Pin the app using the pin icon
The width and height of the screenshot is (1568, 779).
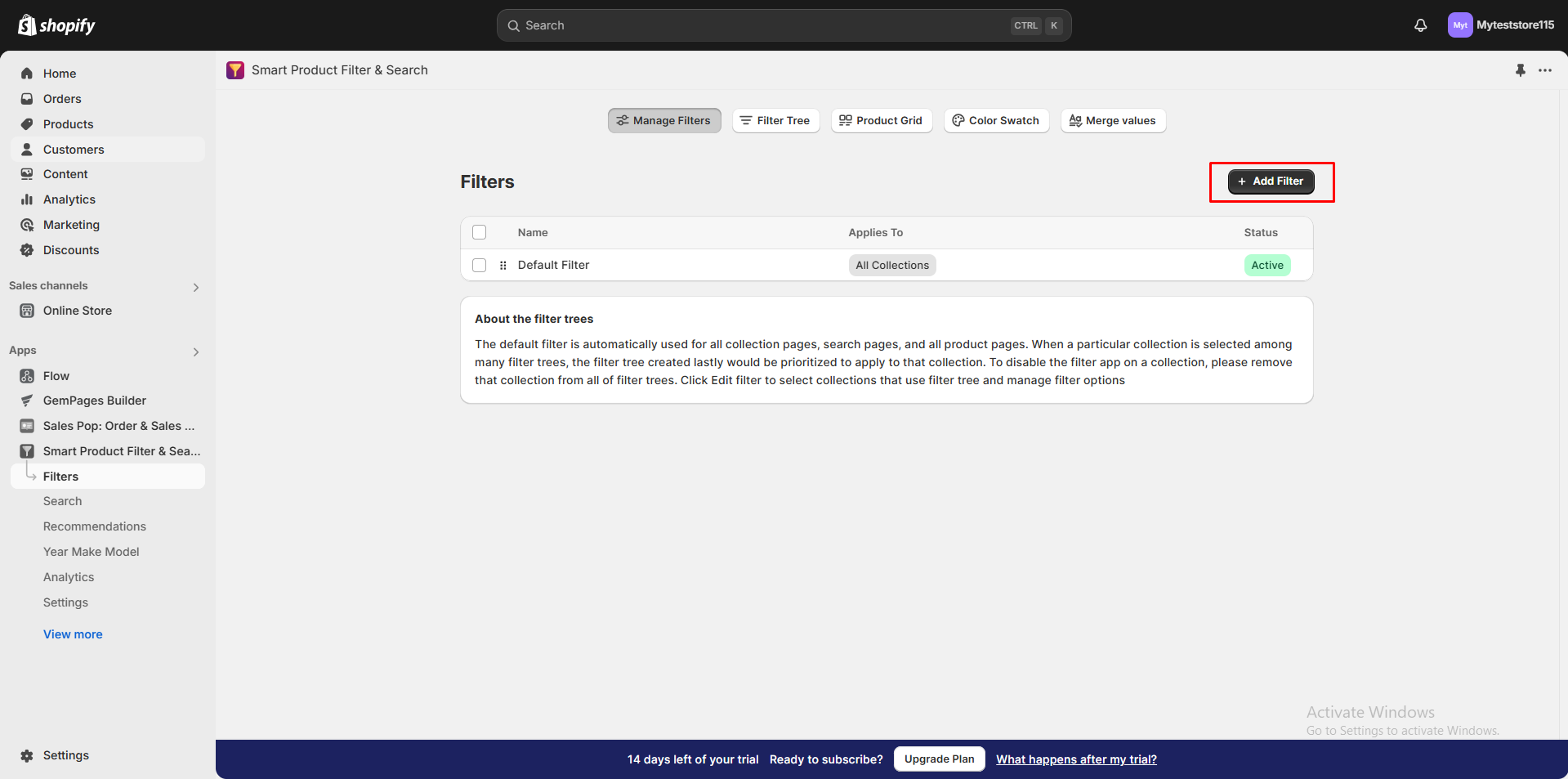pyautogui.click(x=1520, y=70)
